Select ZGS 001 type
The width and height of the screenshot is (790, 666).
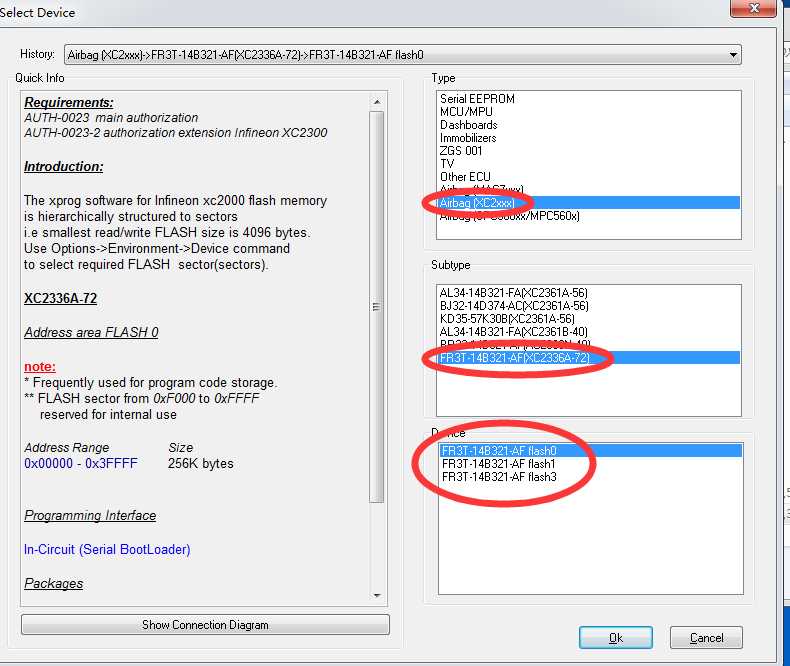click(x=461, y=151)
